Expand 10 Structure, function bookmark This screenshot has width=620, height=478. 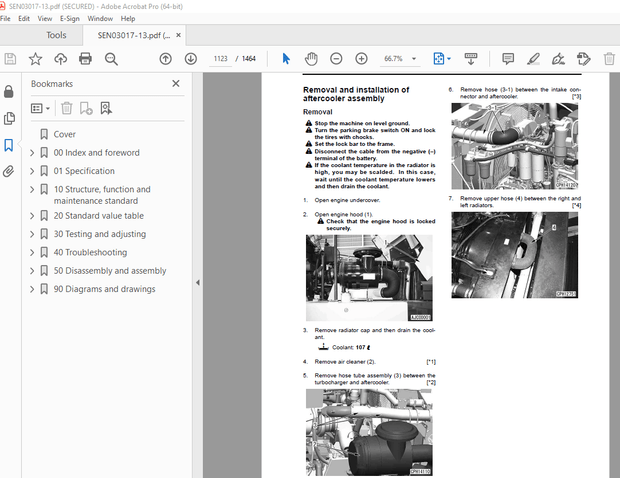coord(32,189)
